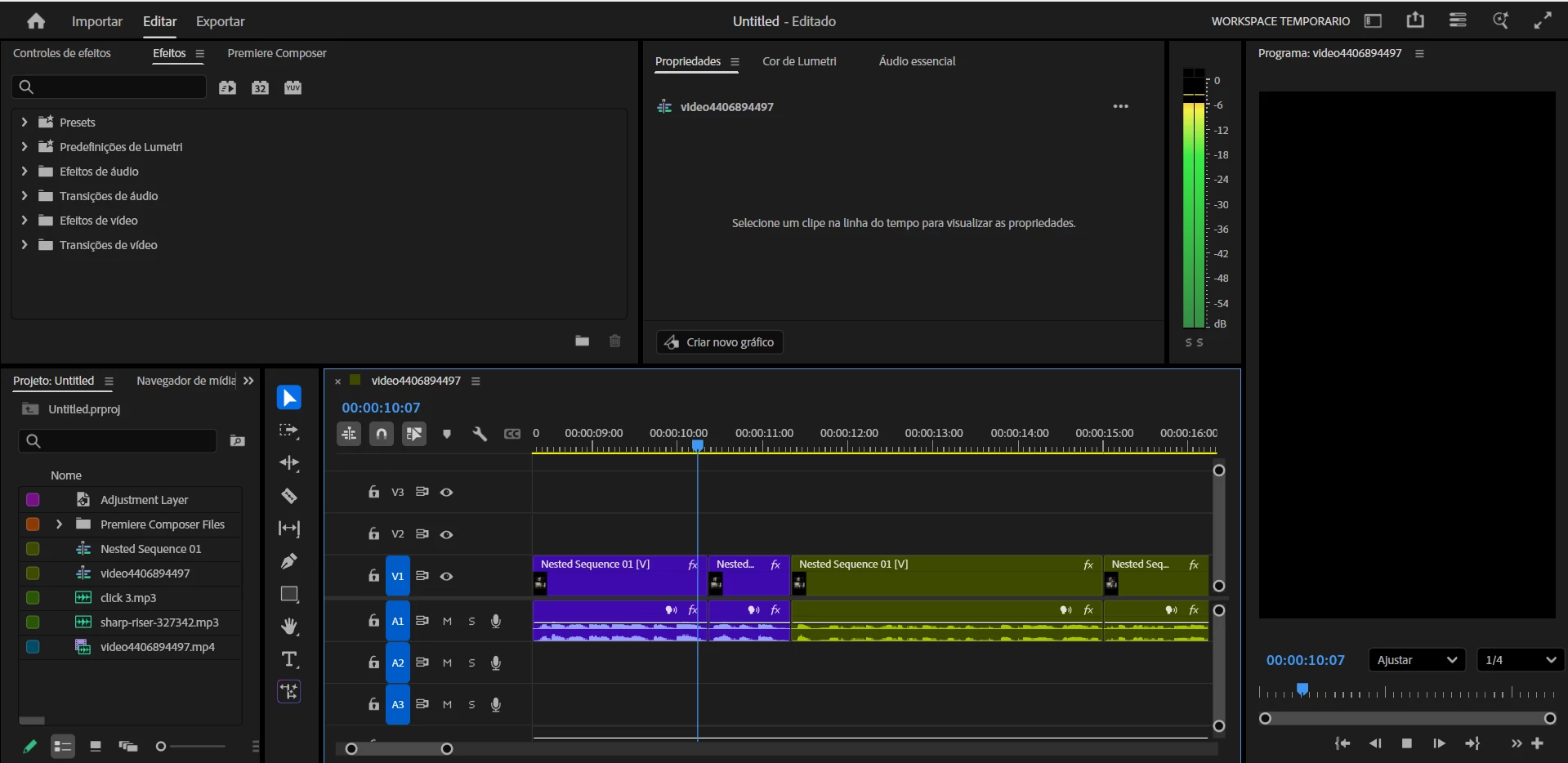The height and width of the screenshot is (763, 1568).
Task: Create new custom bin in Effects panel
Action: click(x=582, y=341)
